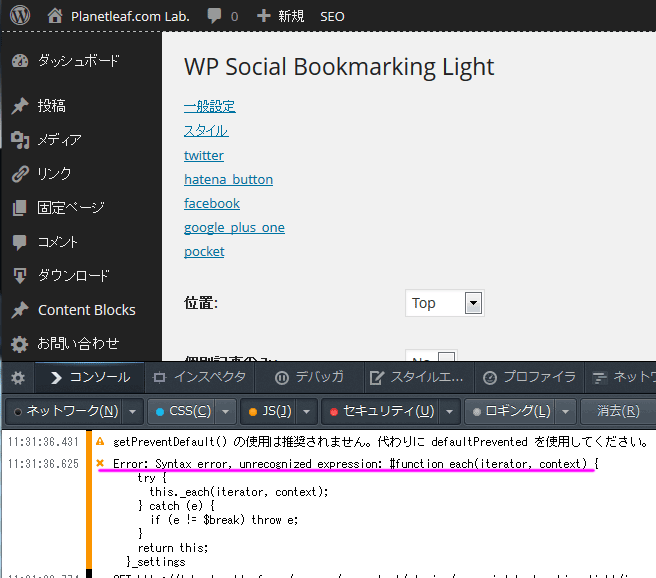Switch to the スタイルエ... tab
This screenshot has height=578, width=656.
tap(419, 378)
